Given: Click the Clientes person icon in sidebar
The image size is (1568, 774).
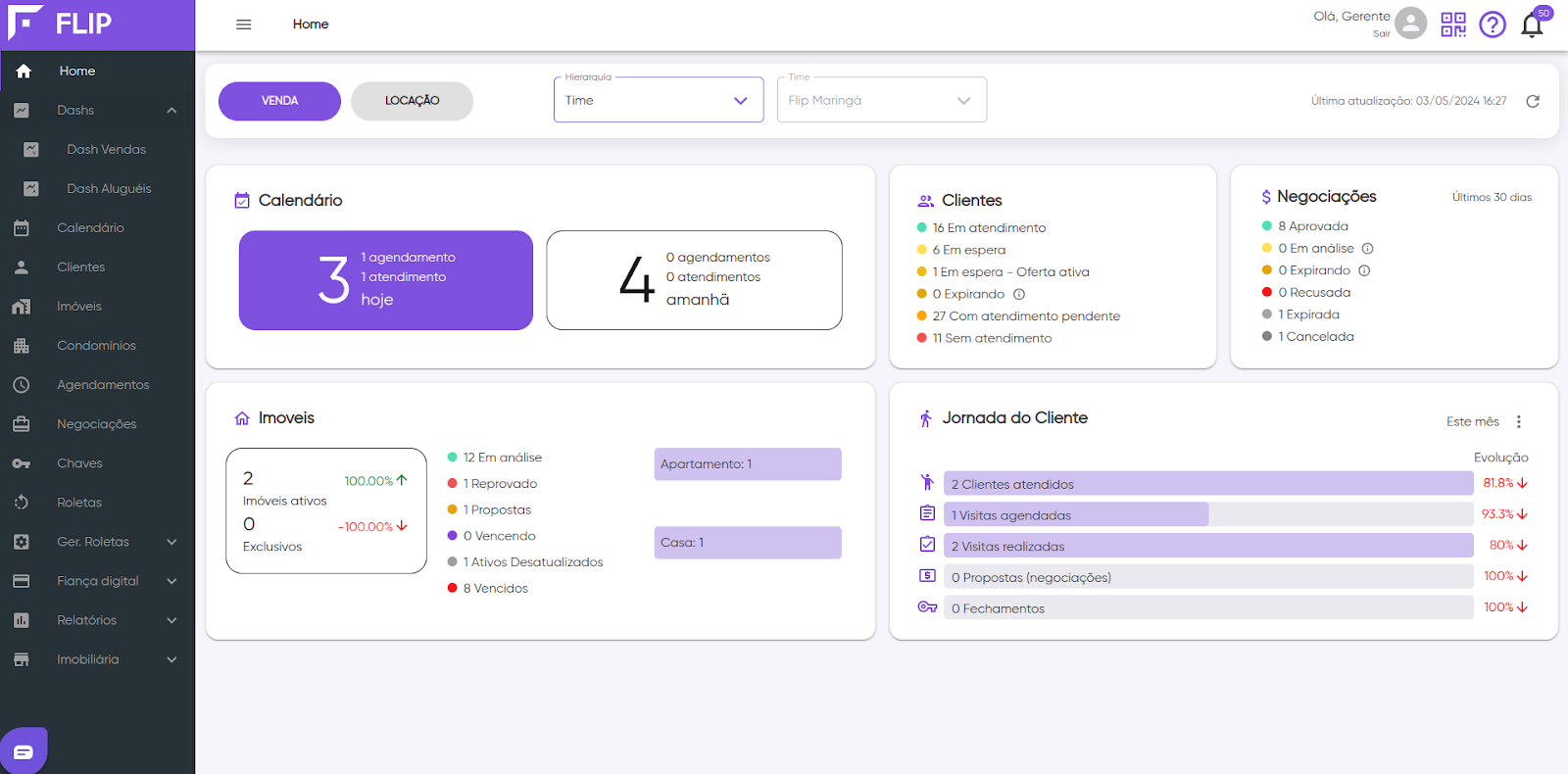Looking at the screenshot, I should (x=22, y=267).
